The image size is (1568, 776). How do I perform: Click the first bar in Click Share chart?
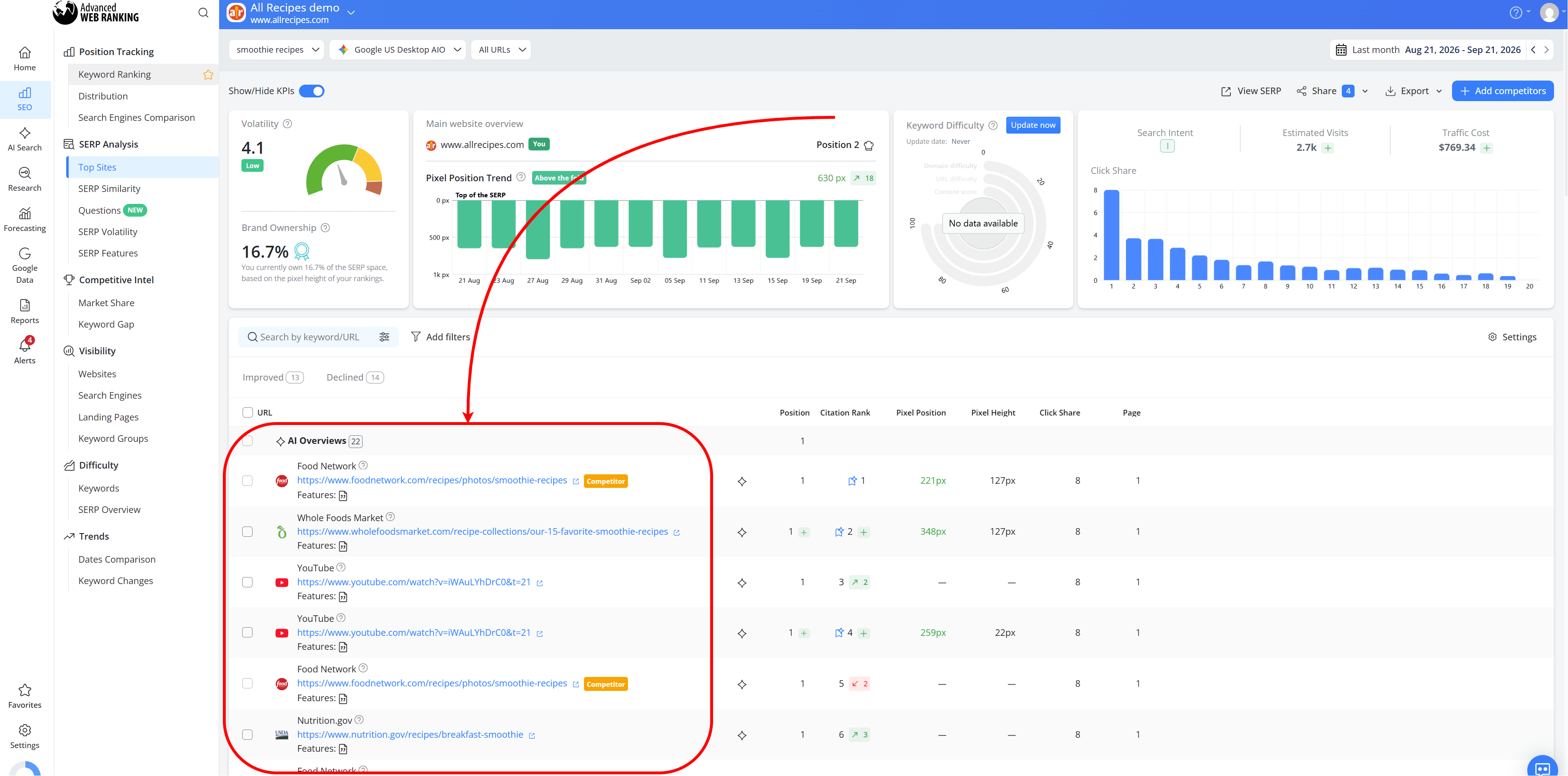(1112, 235)
